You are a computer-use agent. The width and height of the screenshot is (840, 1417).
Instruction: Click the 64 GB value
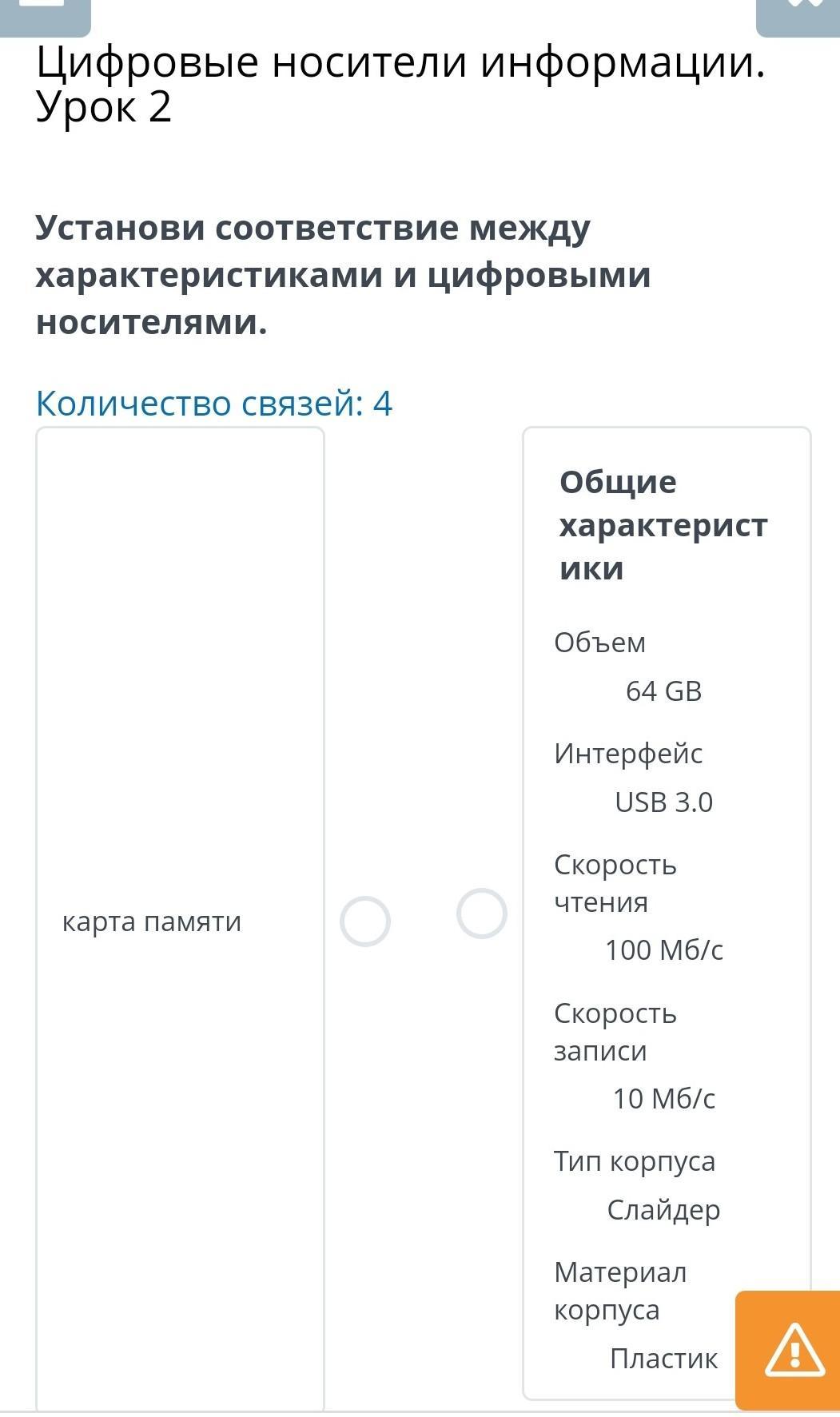(663, 691)
